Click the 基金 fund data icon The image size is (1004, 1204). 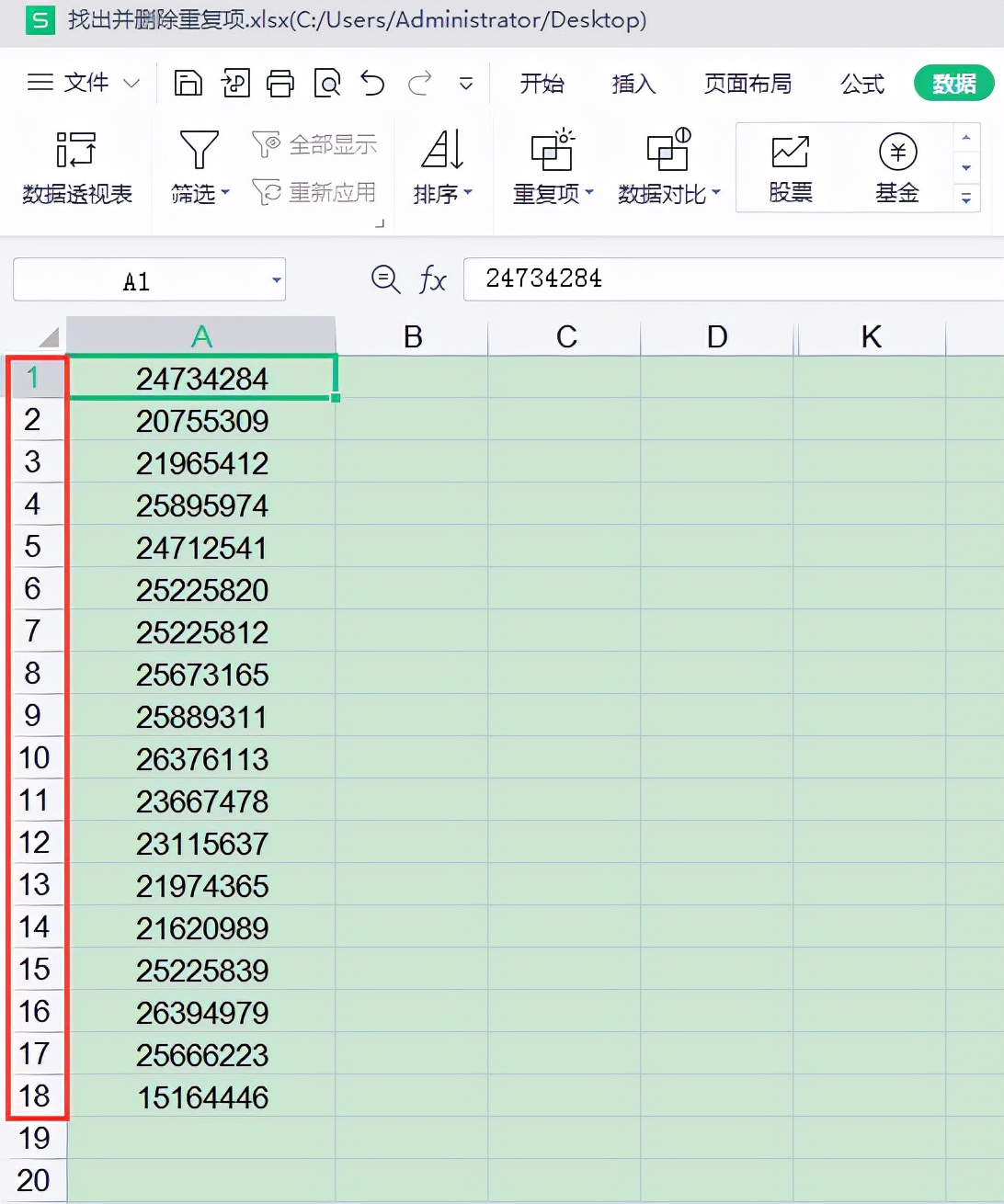897,152
